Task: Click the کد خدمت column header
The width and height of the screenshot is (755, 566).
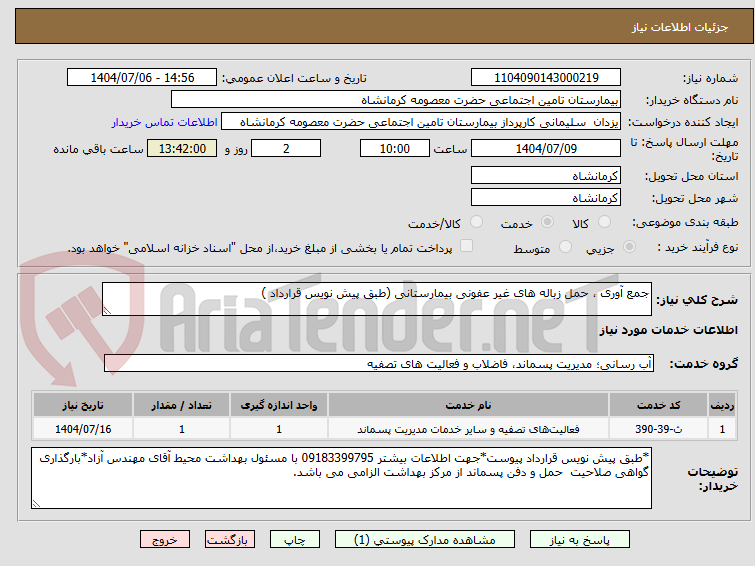Action: [658, 405]
